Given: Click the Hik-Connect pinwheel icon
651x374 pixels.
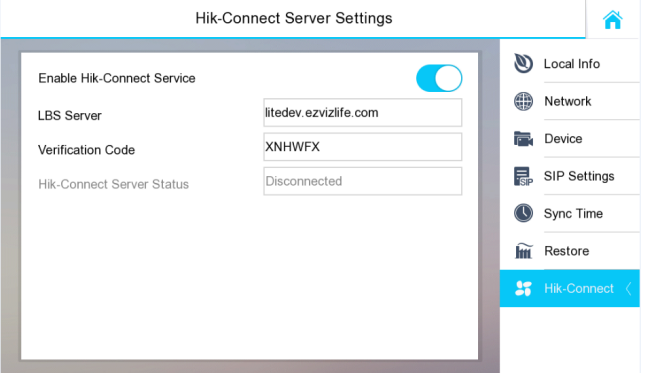Looking at the screenshot, I should [x=523, y=288].
